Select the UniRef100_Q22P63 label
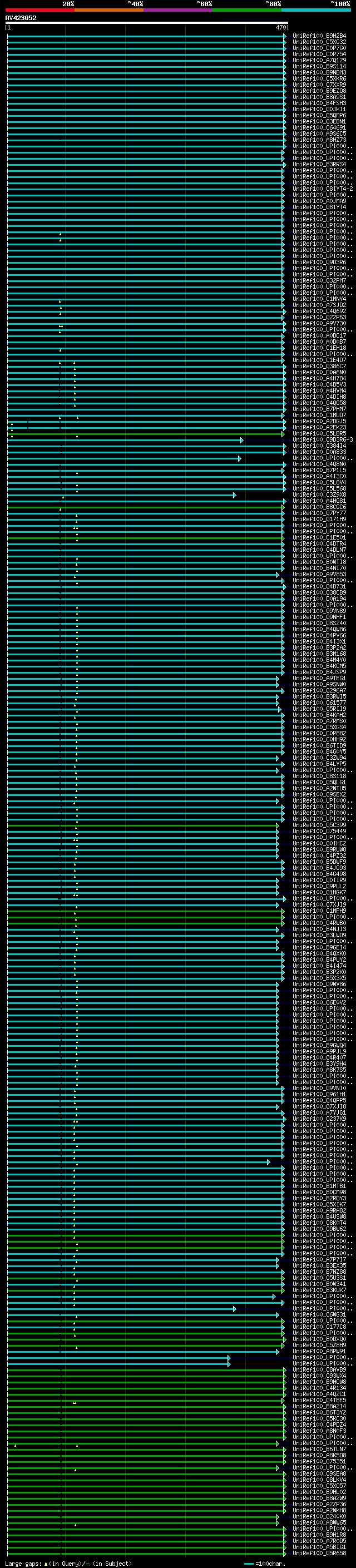The height and width of the screenshot is (1568, 356). 319,317
